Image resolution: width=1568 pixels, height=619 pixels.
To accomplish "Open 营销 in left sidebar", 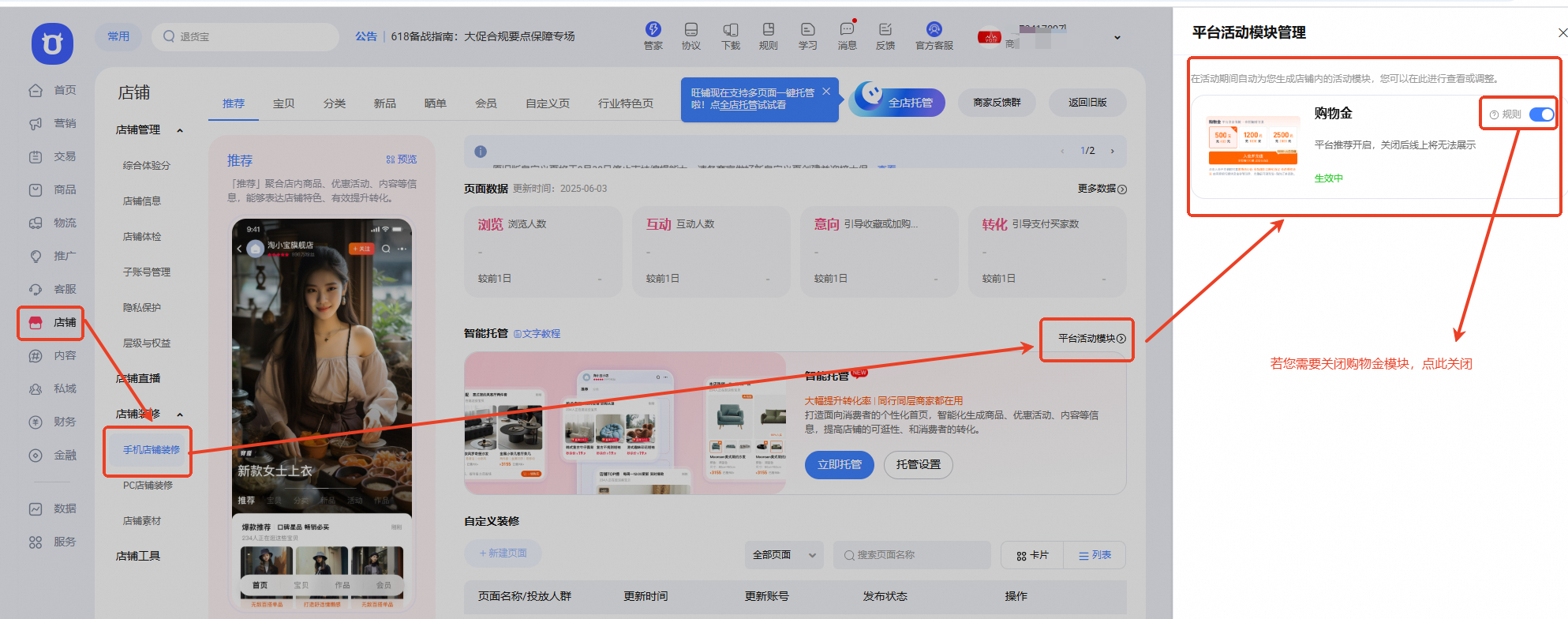I will click(x=53, y=123).
